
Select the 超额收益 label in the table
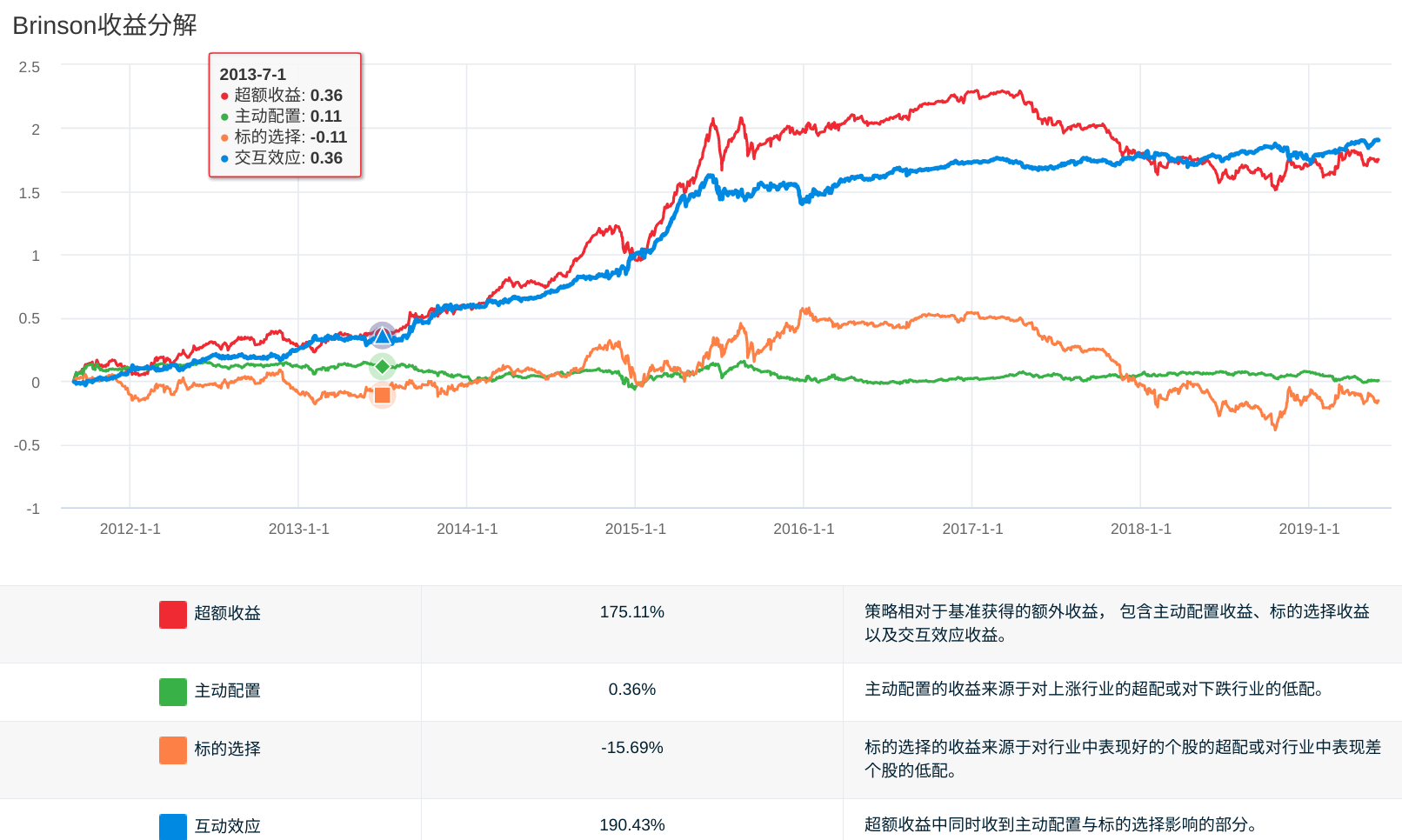point(227,614)
